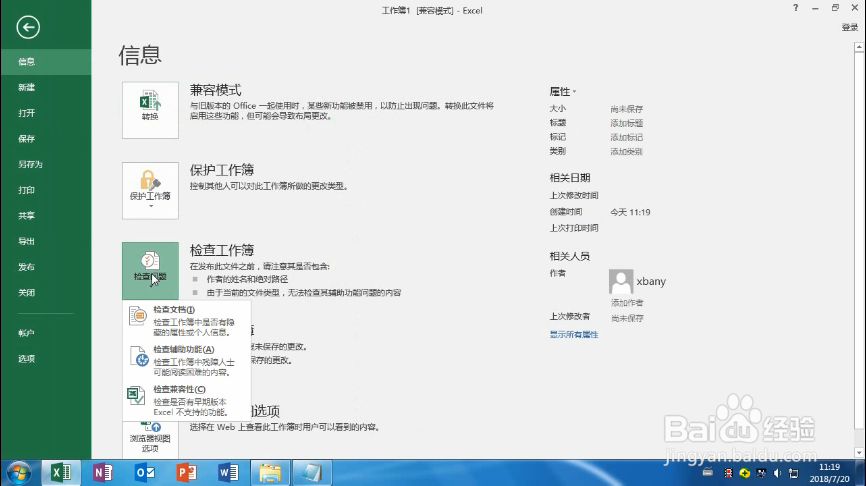
Task: Click Excel icon in taskbar
Action: [61, 473]
